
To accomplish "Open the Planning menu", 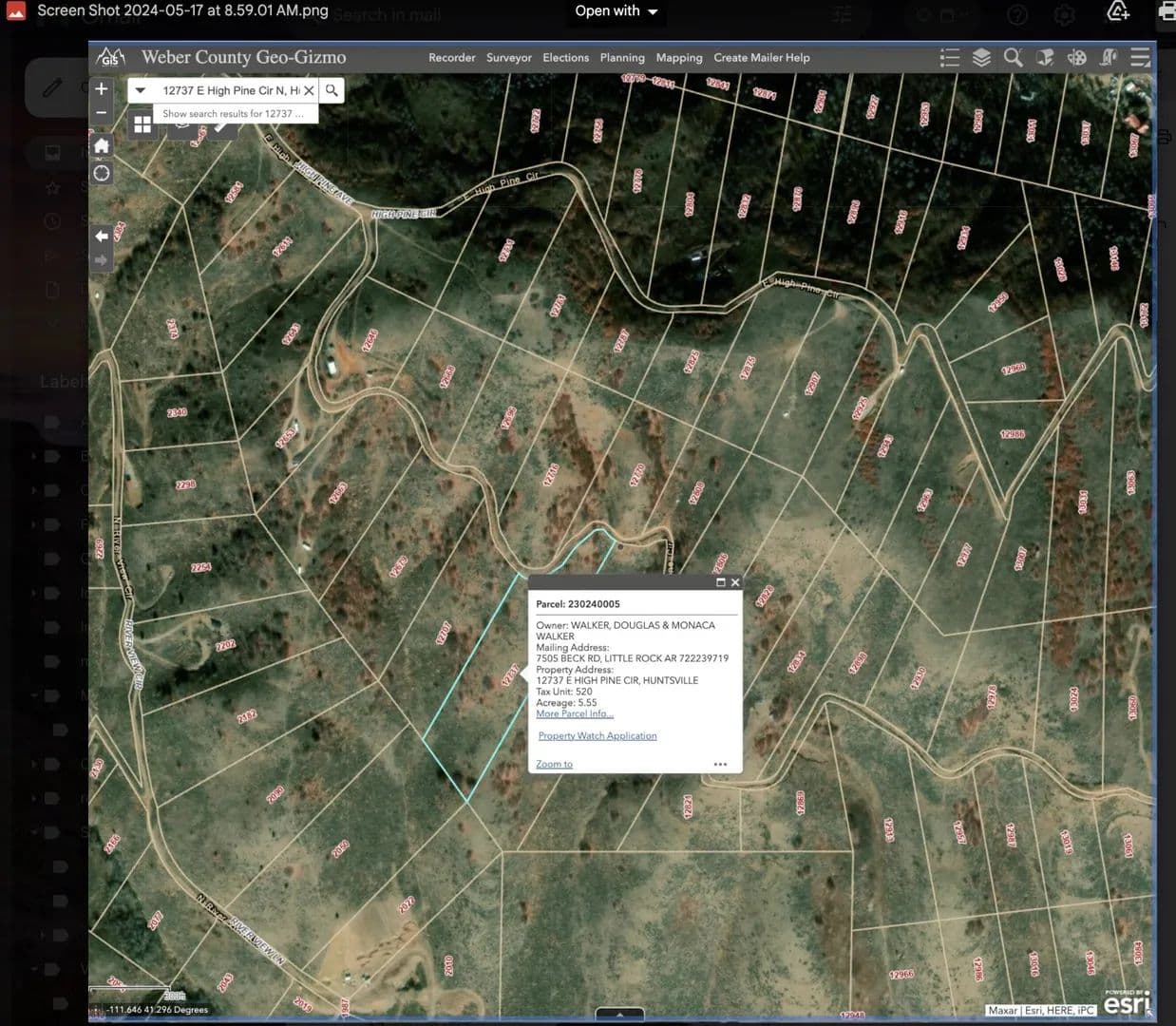I will click(x=622, y=58).
